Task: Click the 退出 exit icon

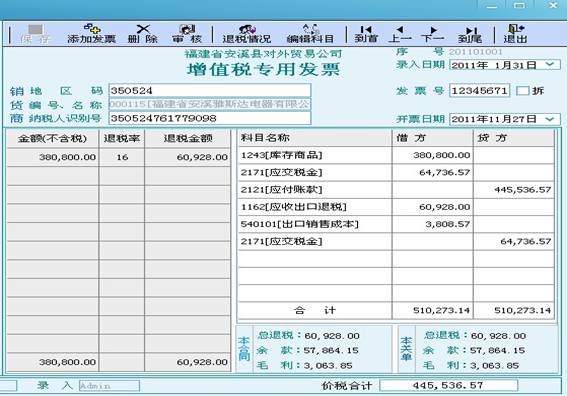Action: click(515, 34)
